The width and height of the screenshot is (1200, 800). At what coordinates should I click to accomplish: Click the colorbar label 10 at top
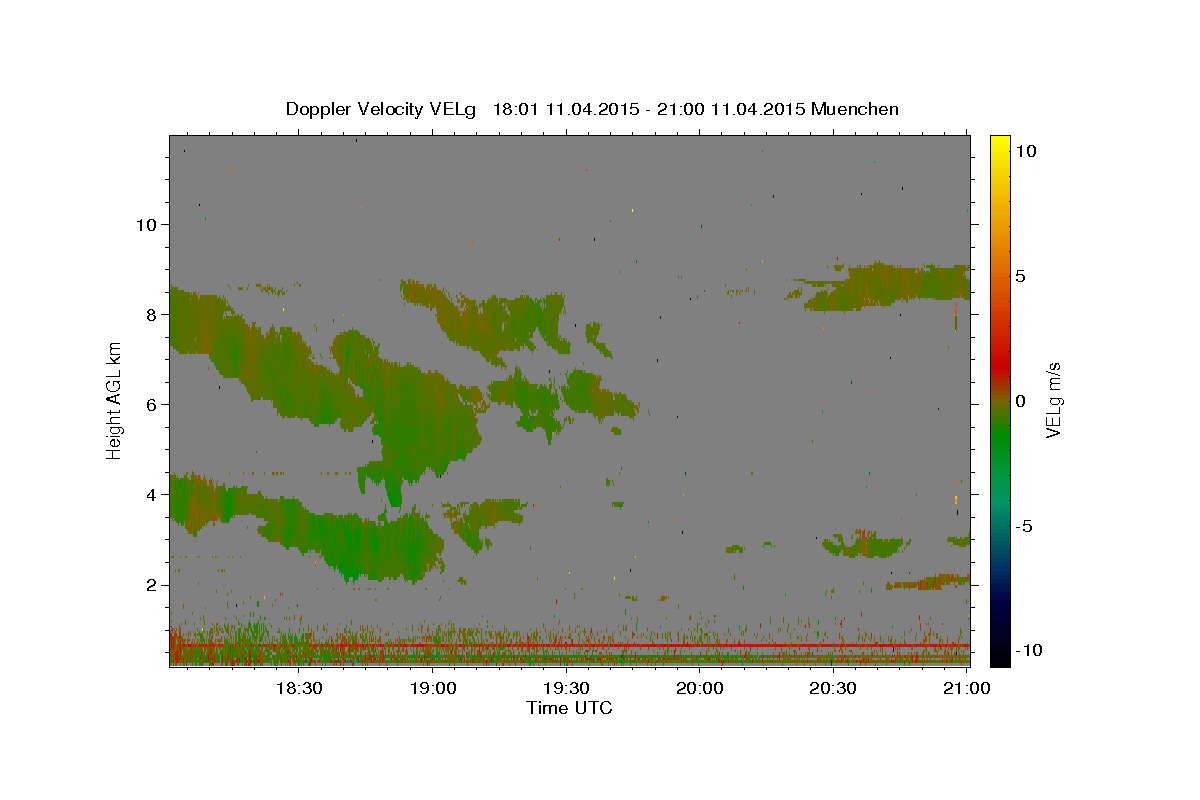click(x=1026, y=150)
